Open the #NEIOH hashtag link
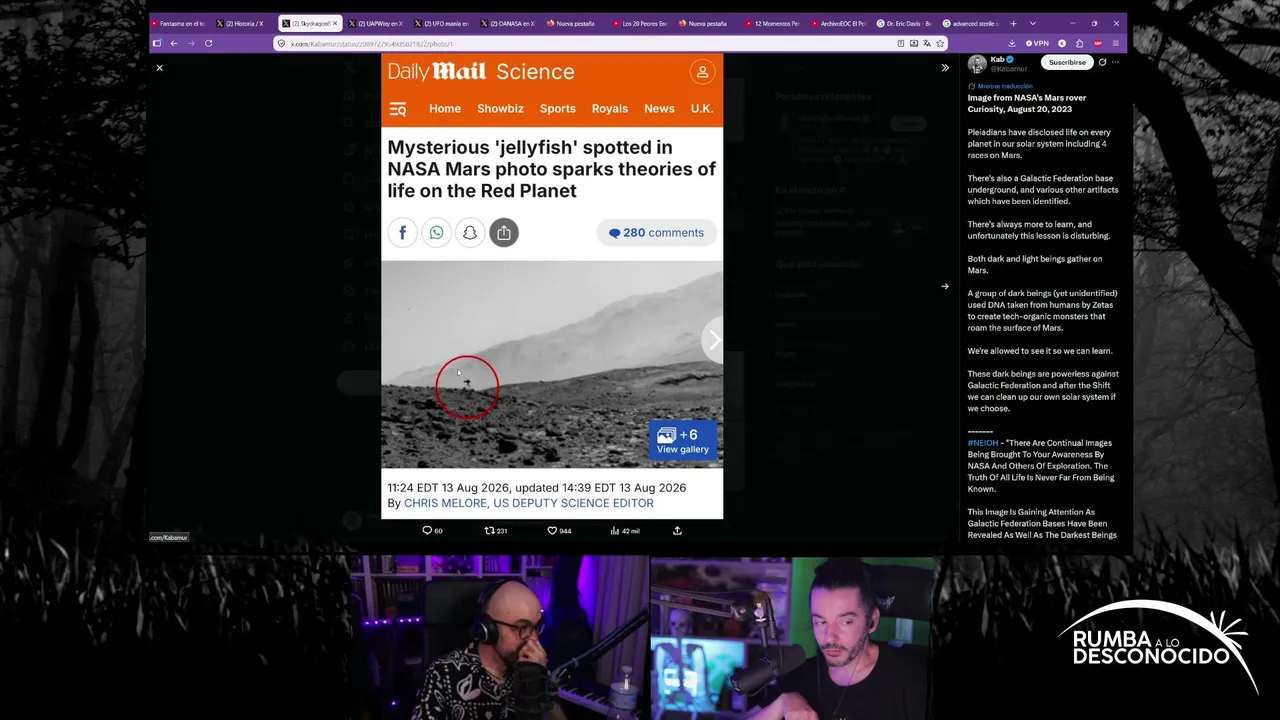Image resolution: width=1280 pixels, height=720 pixels. (x=982, y=443)
